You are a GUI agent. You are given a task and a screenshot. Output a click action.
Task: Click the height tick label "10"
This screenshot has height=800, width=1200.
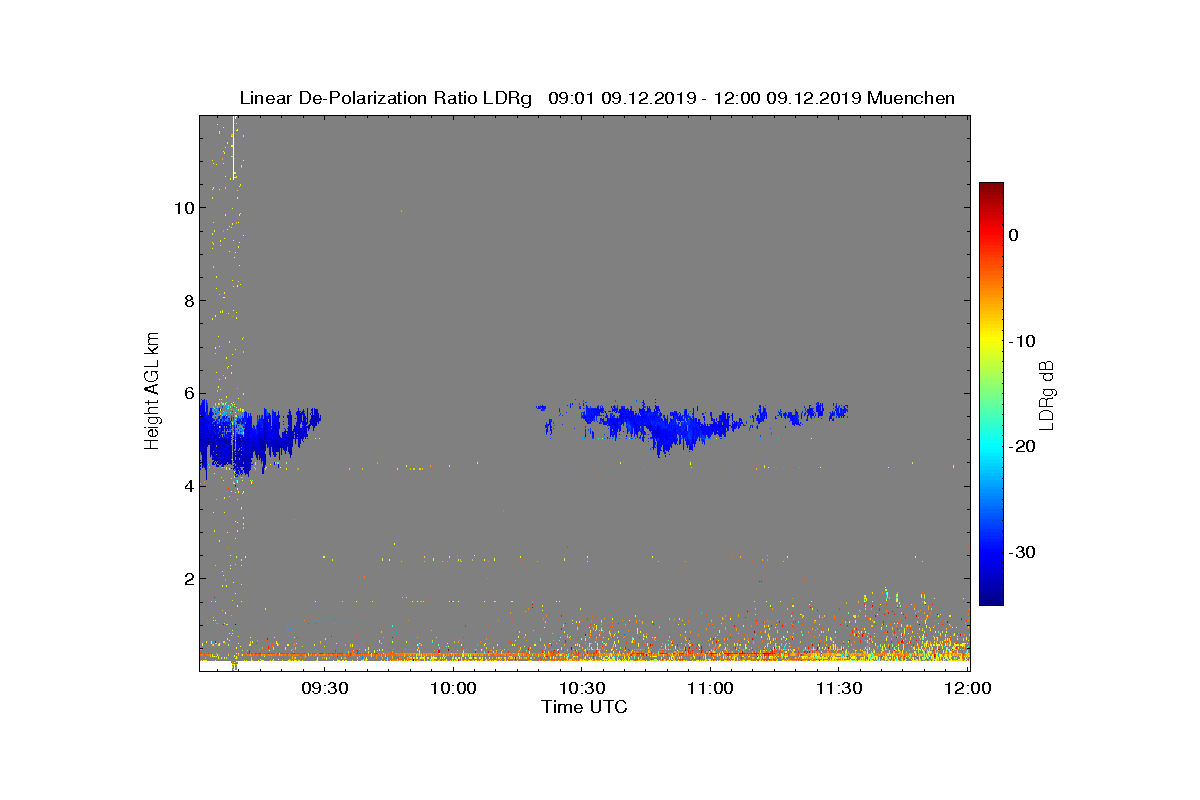click(183, 208)
